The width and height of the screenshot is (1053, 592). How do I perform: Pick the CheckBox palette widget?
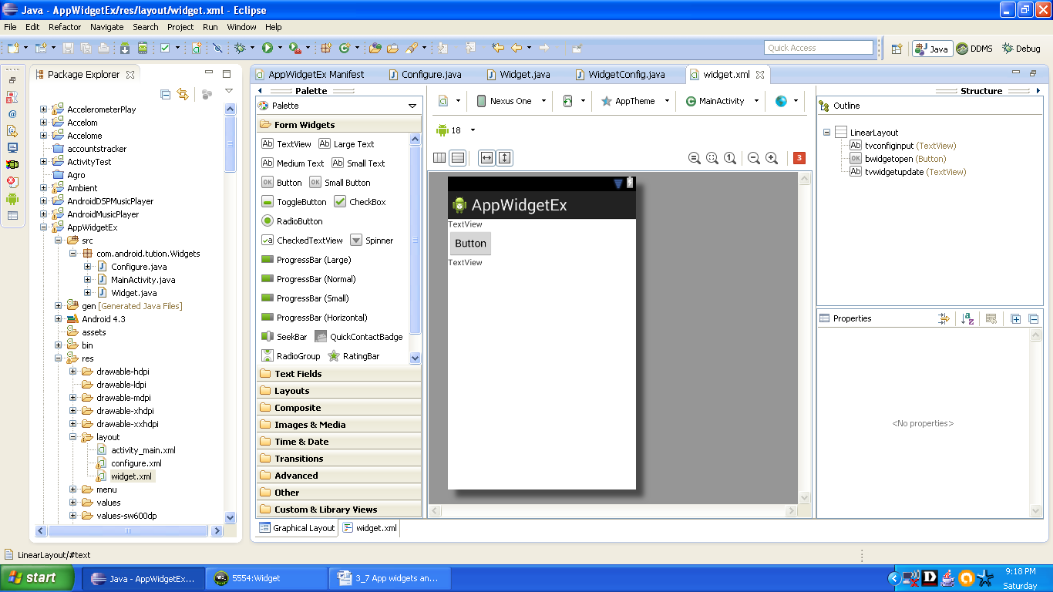(x=360, y=202)
